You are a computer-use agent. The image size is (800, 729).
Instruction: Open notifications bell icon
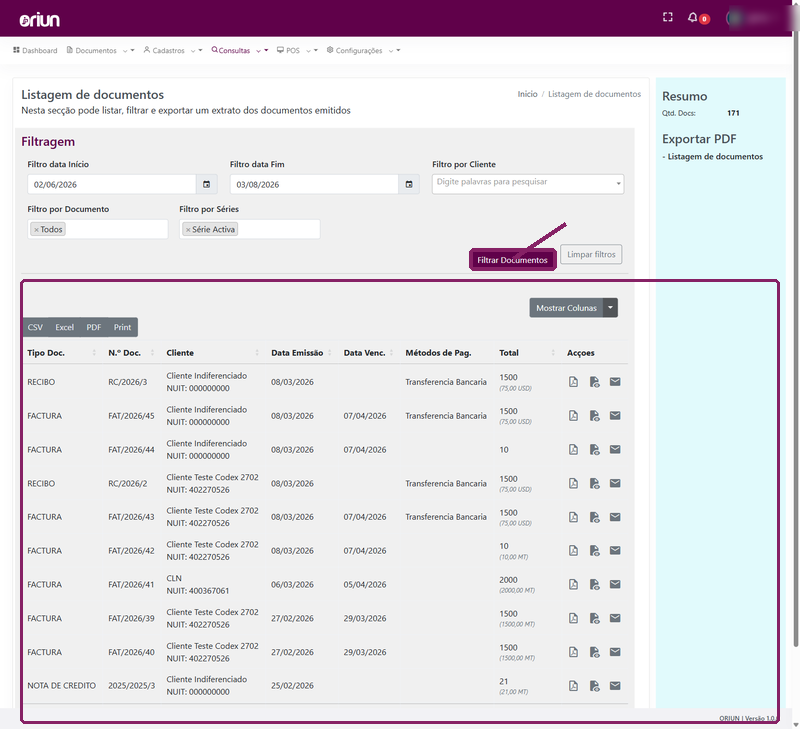coord(692,17)
